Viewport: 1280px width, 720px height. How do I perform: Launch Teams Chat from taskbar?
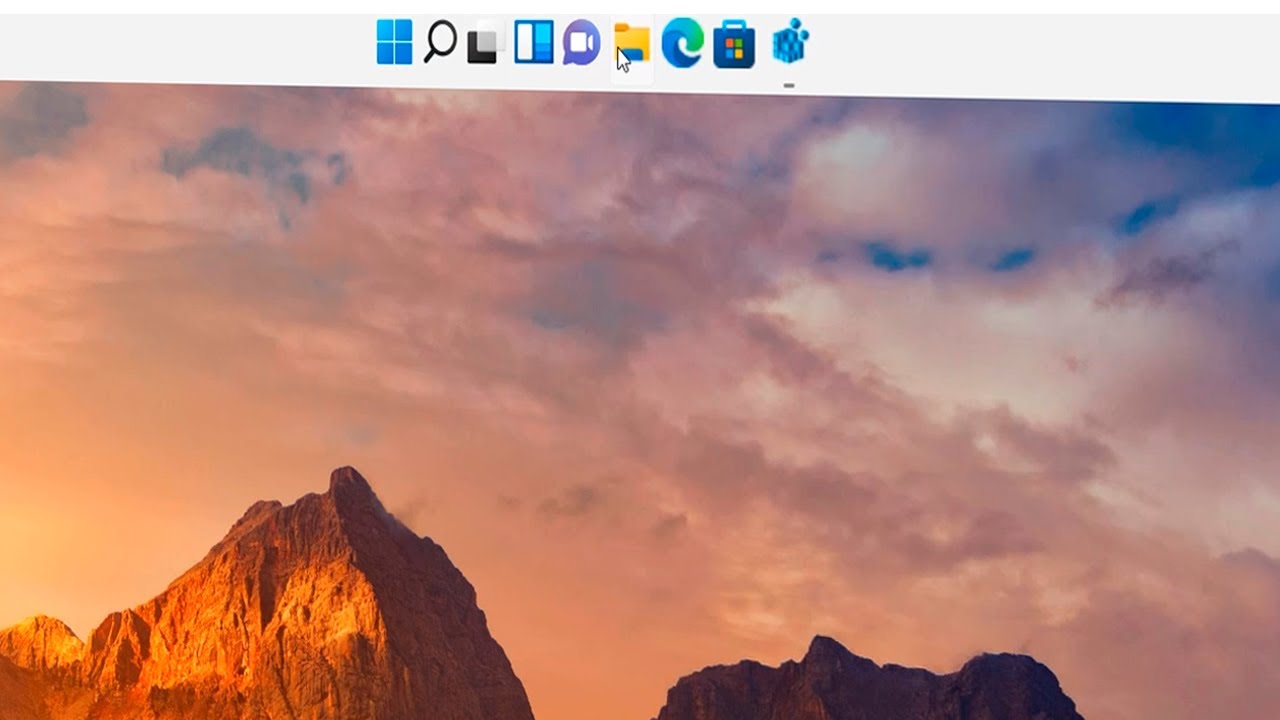point(581,42)
